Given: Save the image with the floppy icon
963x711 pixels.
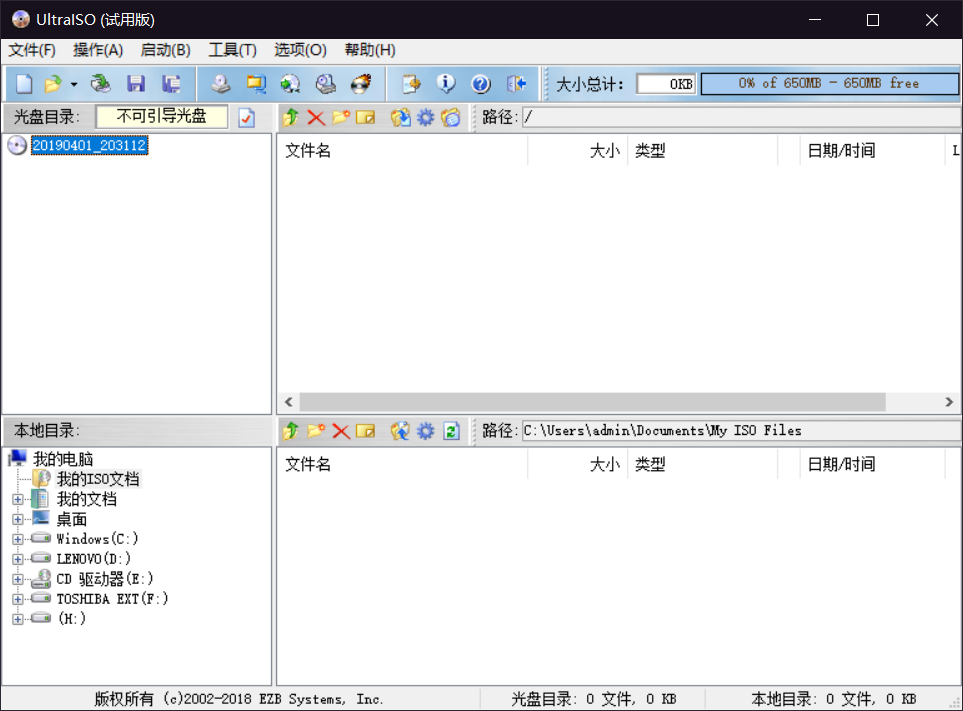Looking at the screenshot, I should [136, 84].
